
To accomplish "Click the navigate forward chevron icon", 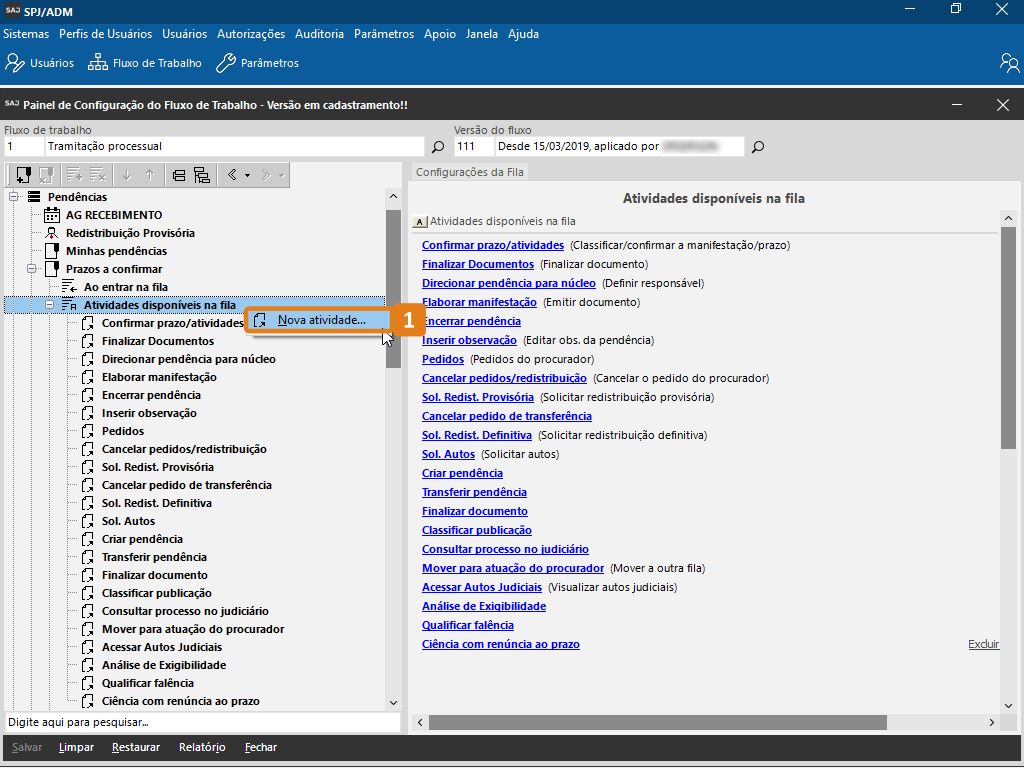I will point(266,175).
